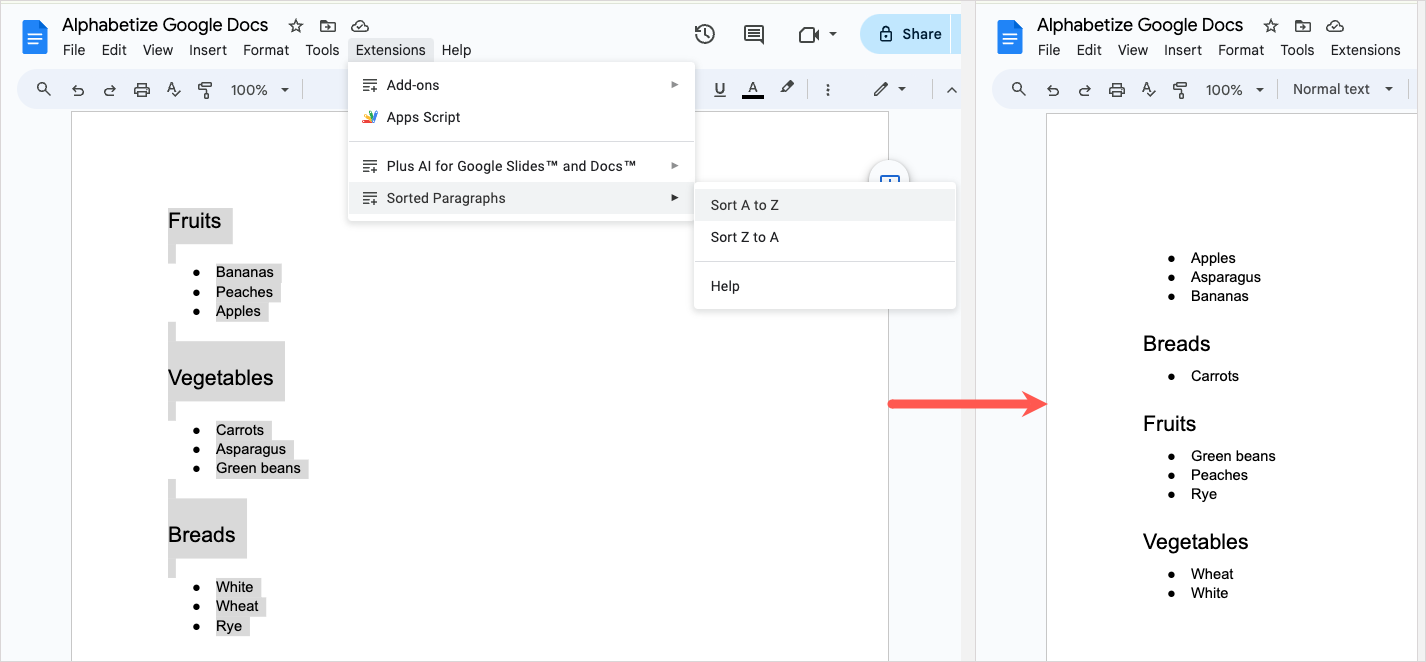Viewport: 1426px width, 662px height.
Task: Click the Fruits heading in left document
Action: point(195,221)
